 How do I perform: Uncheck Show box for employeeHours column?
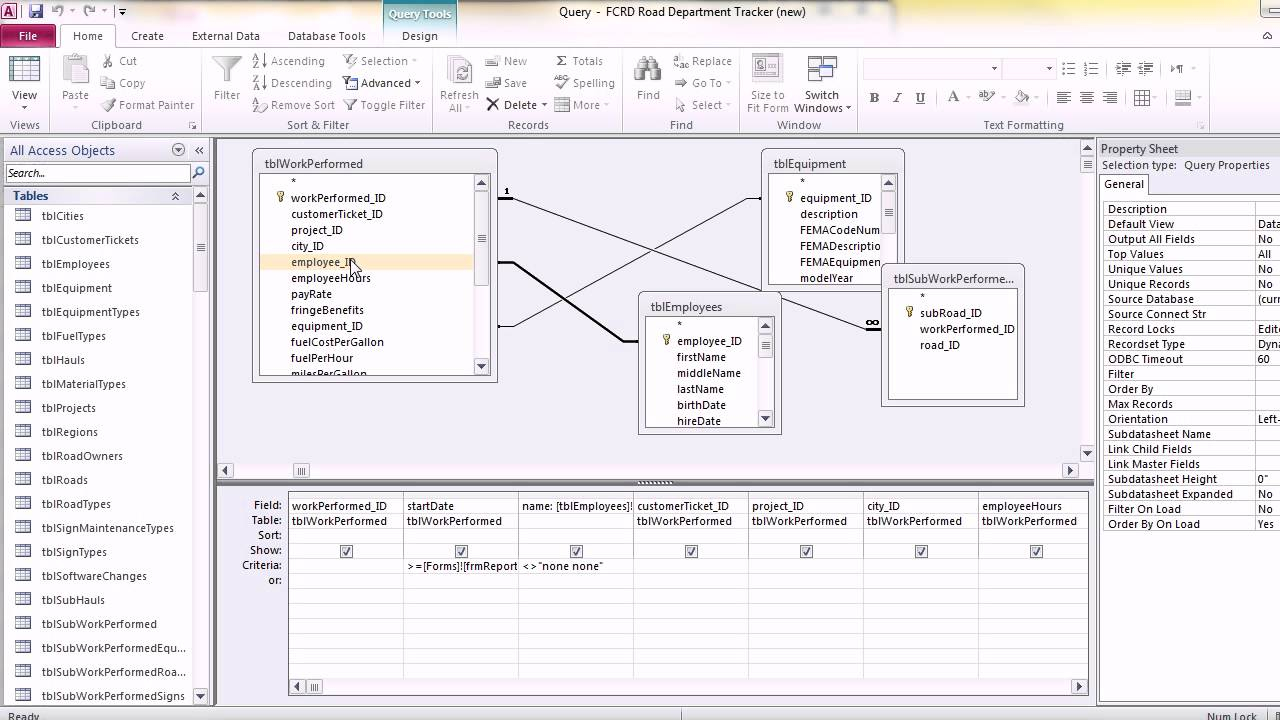tap(1036, 551)
